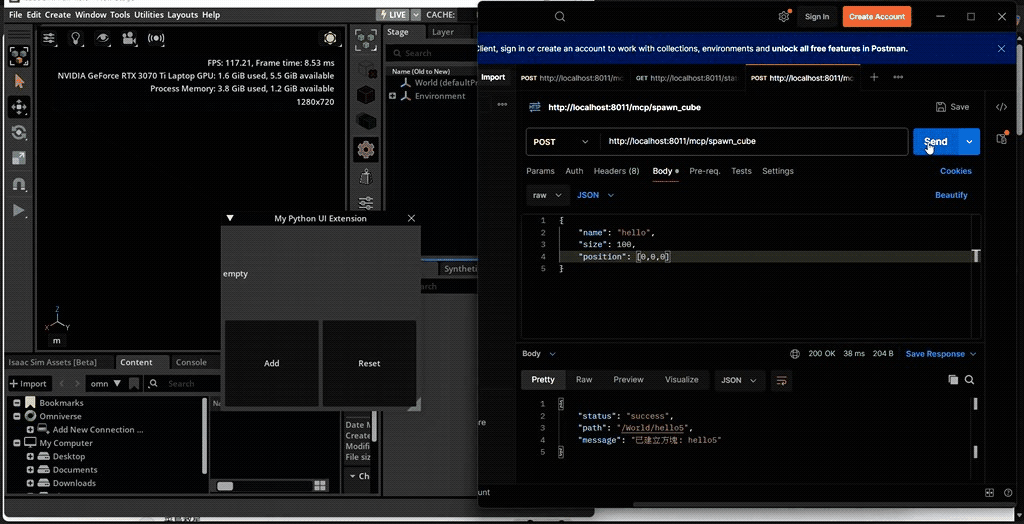Click the render mode sphere icon in the viewport
The width and height of the screenshot is (1024, 524).
pos(330,39)
